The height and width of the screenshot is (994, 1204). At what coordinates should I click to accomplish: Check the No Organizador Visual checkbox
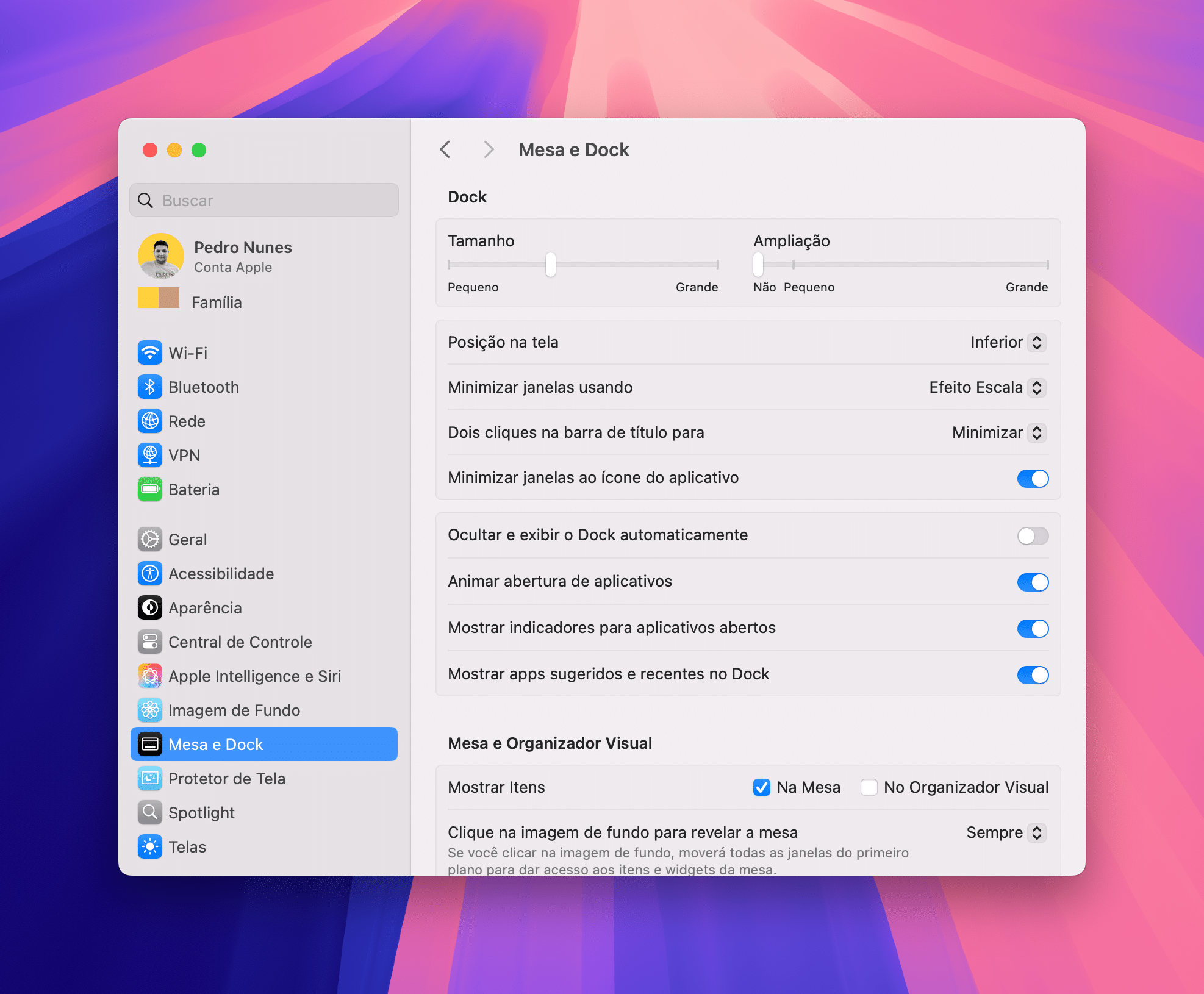[x=869, y=787]
